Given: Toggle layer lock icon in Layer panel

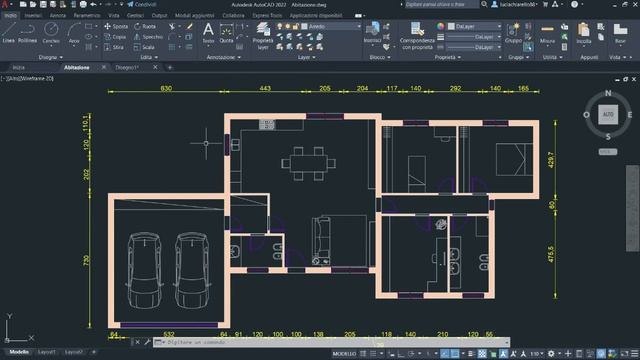Looking at the screenshot, I should pos(296,26).
